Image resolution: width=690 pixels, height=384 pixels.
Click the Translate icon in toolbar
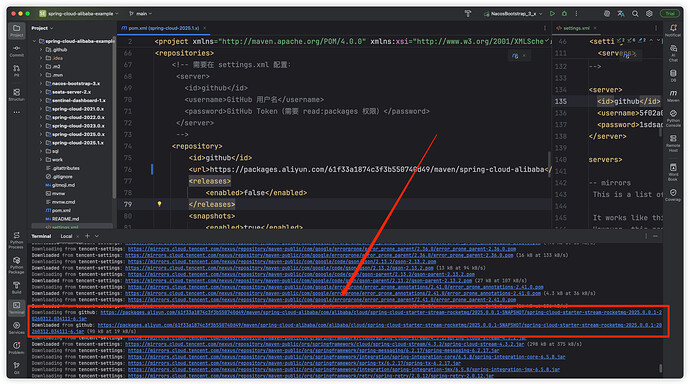(621, 14)
